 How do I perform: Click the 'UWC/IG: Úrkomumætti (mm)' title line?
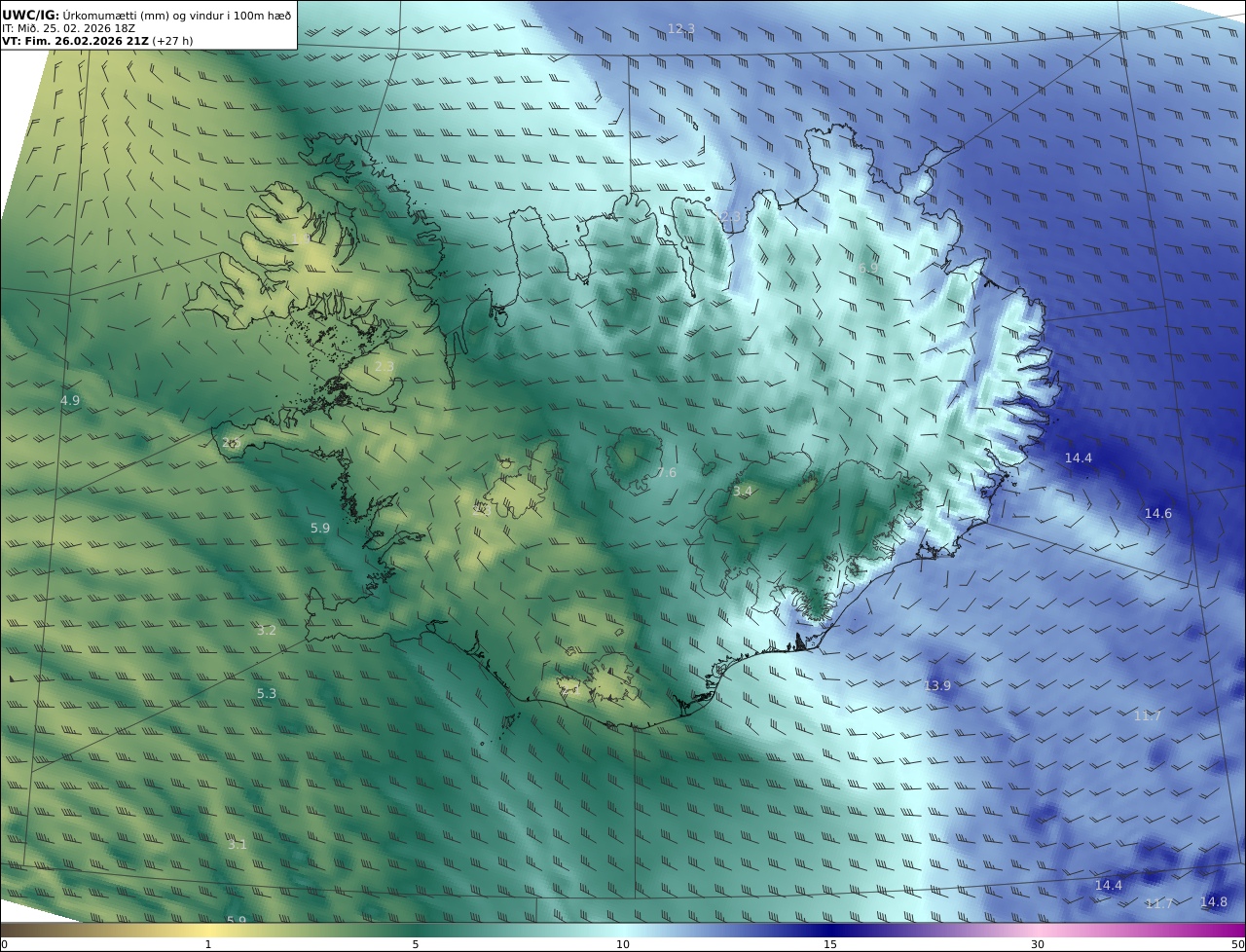click(147, 15)
